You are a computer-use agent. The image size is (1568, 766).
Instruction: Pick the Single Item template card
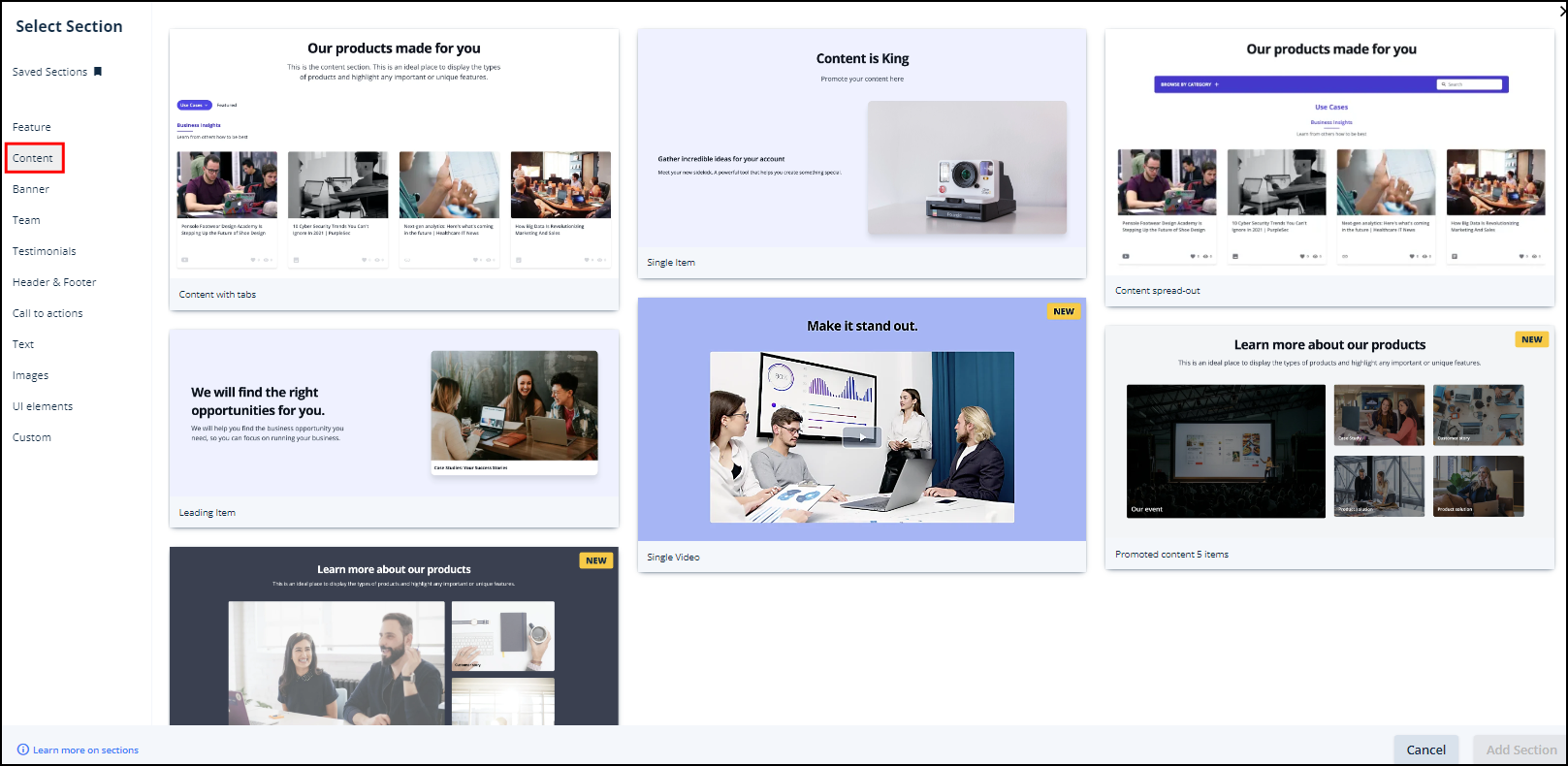point(861,153)
